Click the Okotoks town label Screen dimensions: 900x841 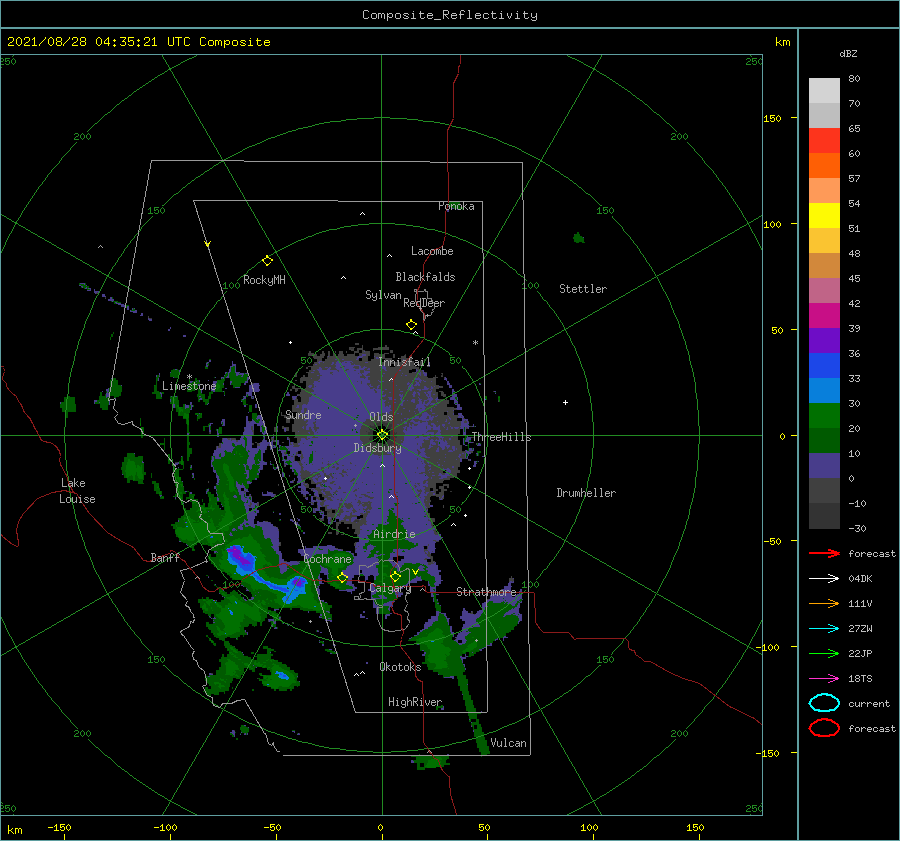[x=400, y=667]
